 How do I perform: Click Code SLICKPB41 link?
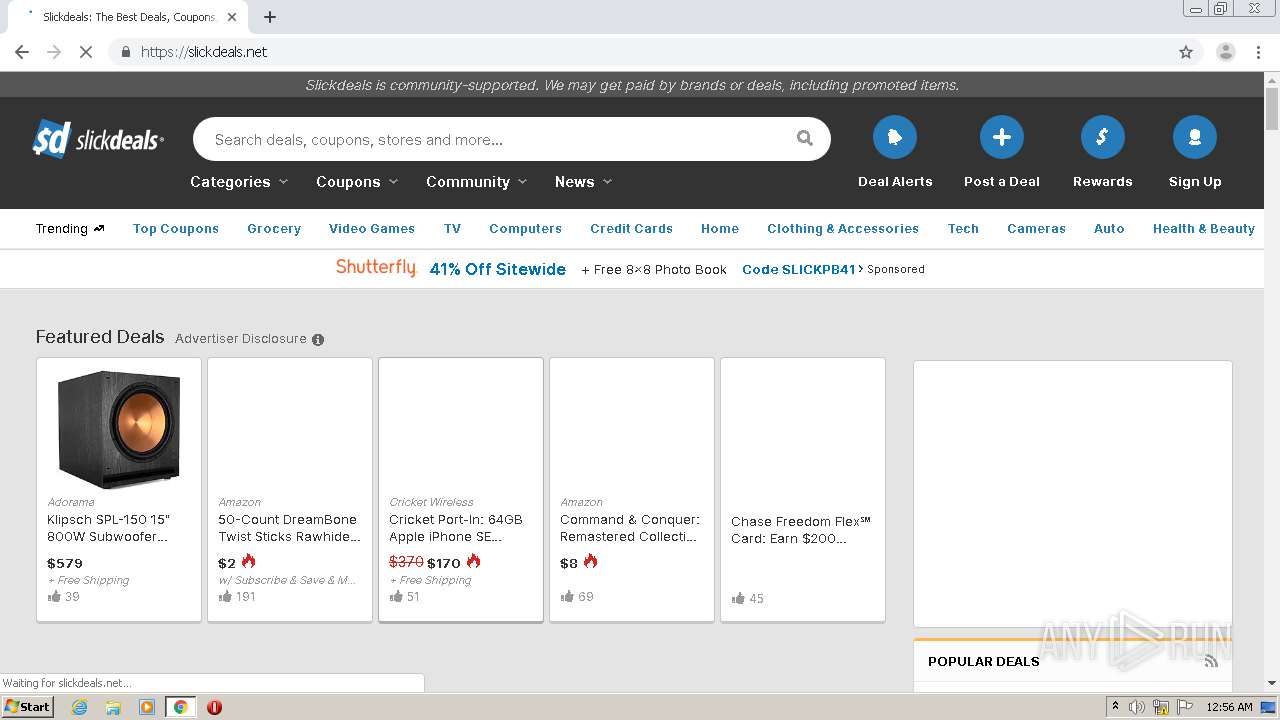pyautogui.click(x=802, y=269)
